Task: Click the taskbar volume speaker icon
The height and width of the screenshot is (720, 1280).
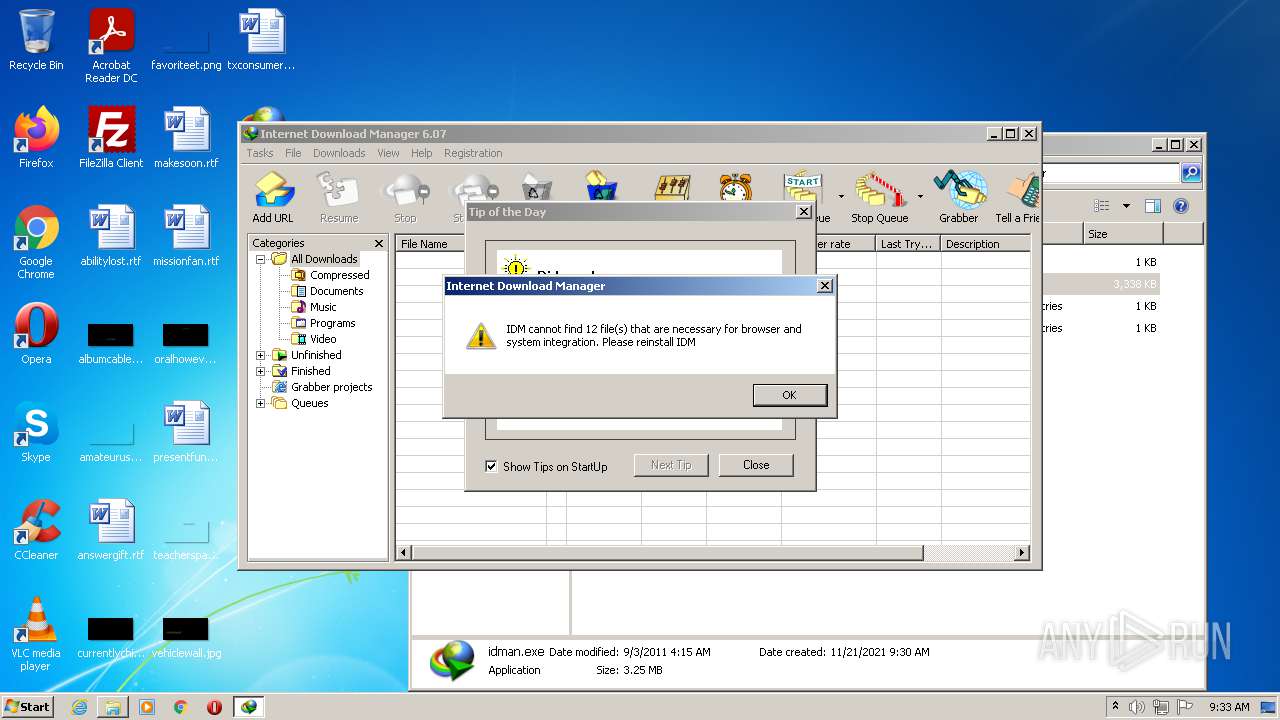Action: (x=1137, y=706)
